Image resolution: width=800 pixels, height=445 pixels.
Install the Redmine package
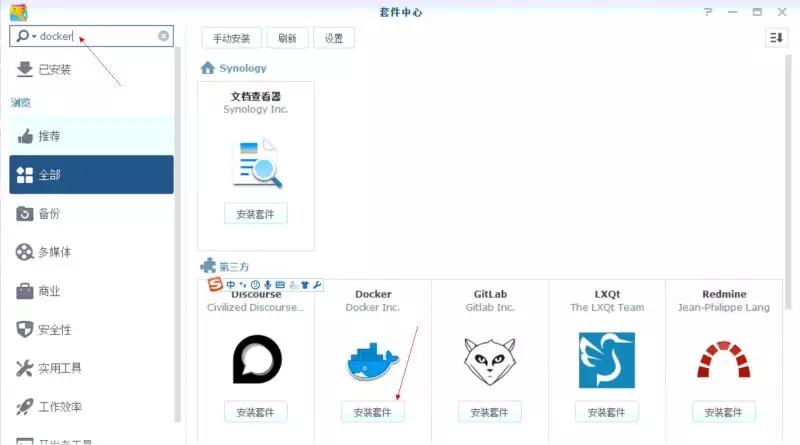(723, 412)
